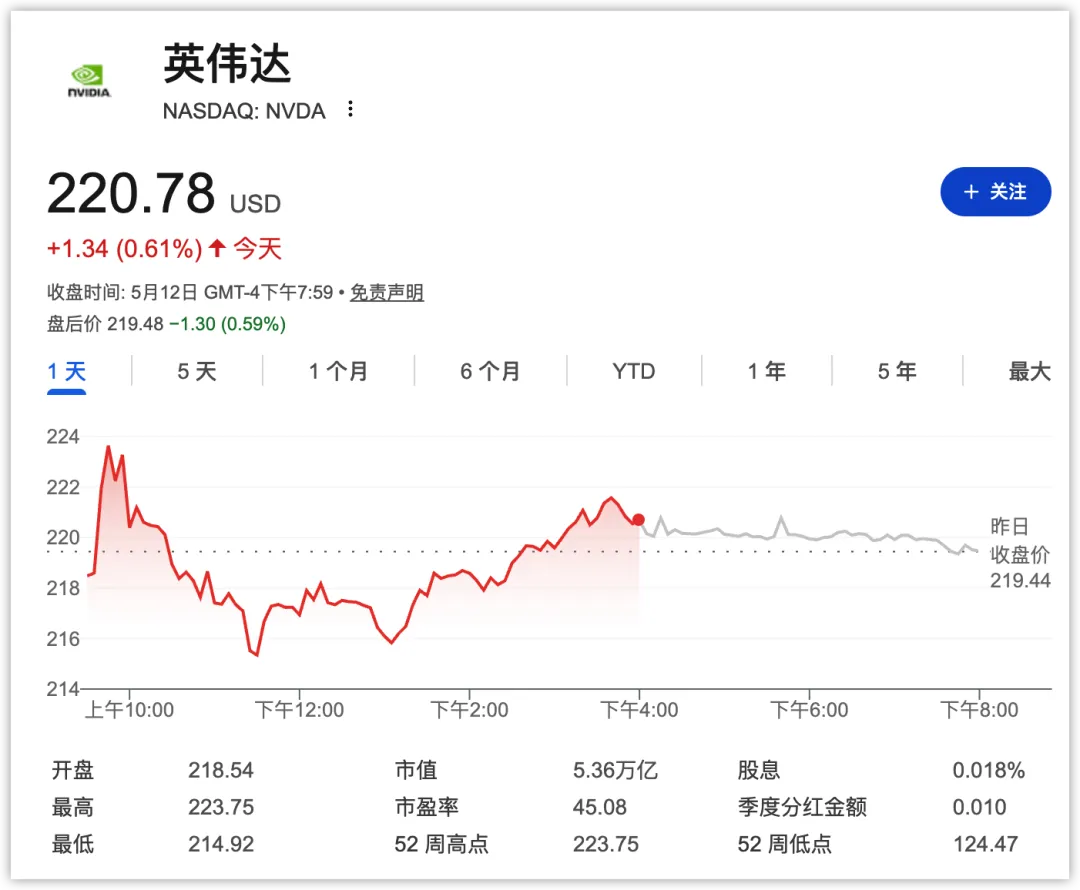Click the 下午8:00 axis label
This screenshot has width=1080, height=890.
click(x=979, y=710)
